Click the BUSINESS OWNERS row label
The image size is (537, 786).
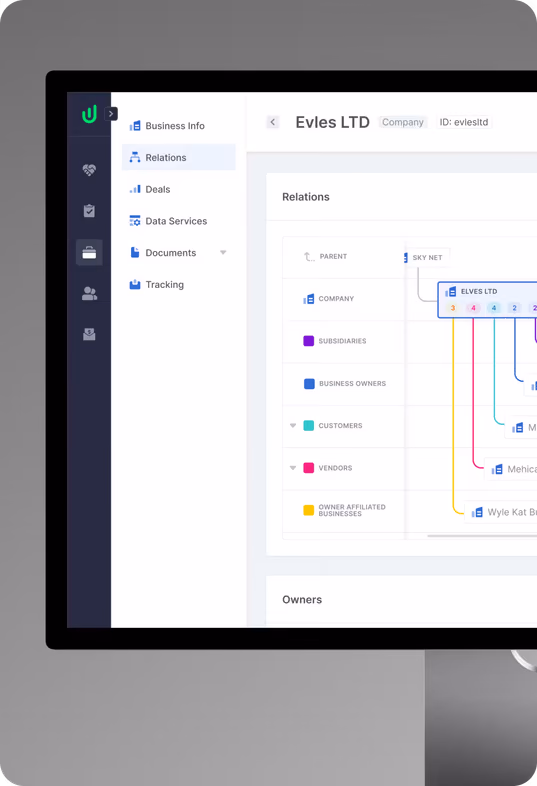pyautogui.click(x=352, y=383)
